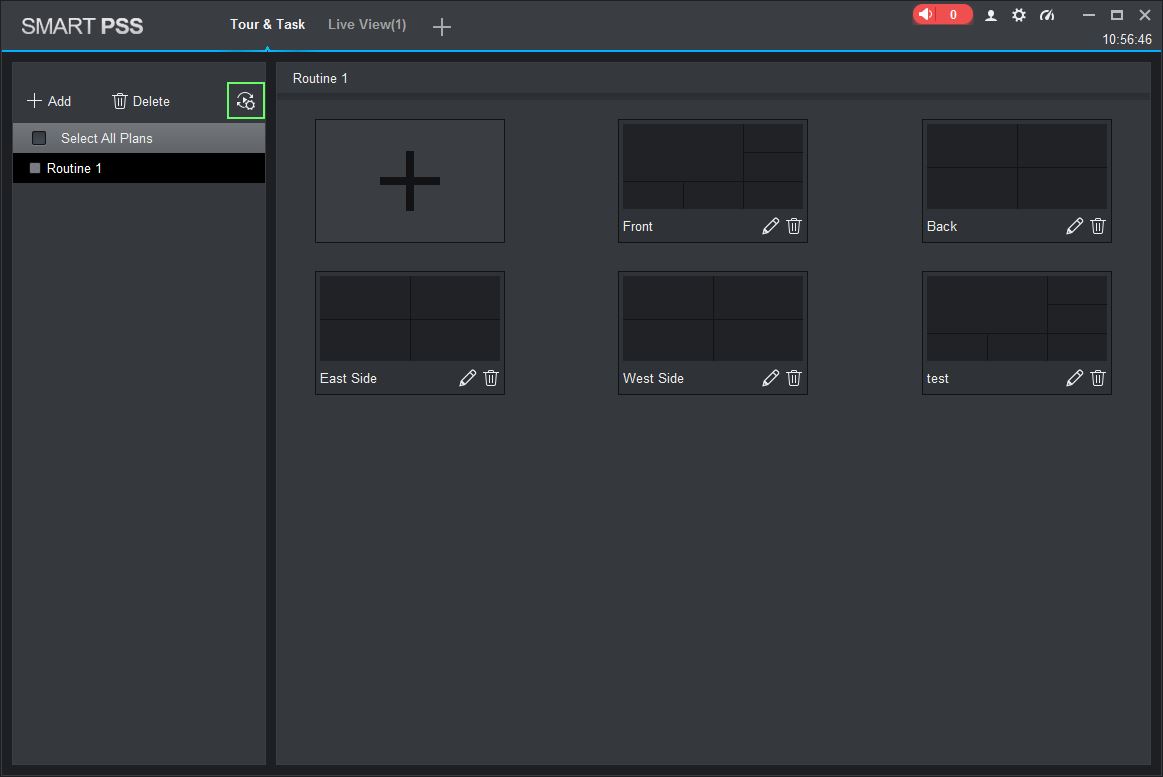Switch to the Live View(1) tab
Image resolution: width=1163 pixels, height=777 pixels.
pyautogui.click(x=367, y=24)
